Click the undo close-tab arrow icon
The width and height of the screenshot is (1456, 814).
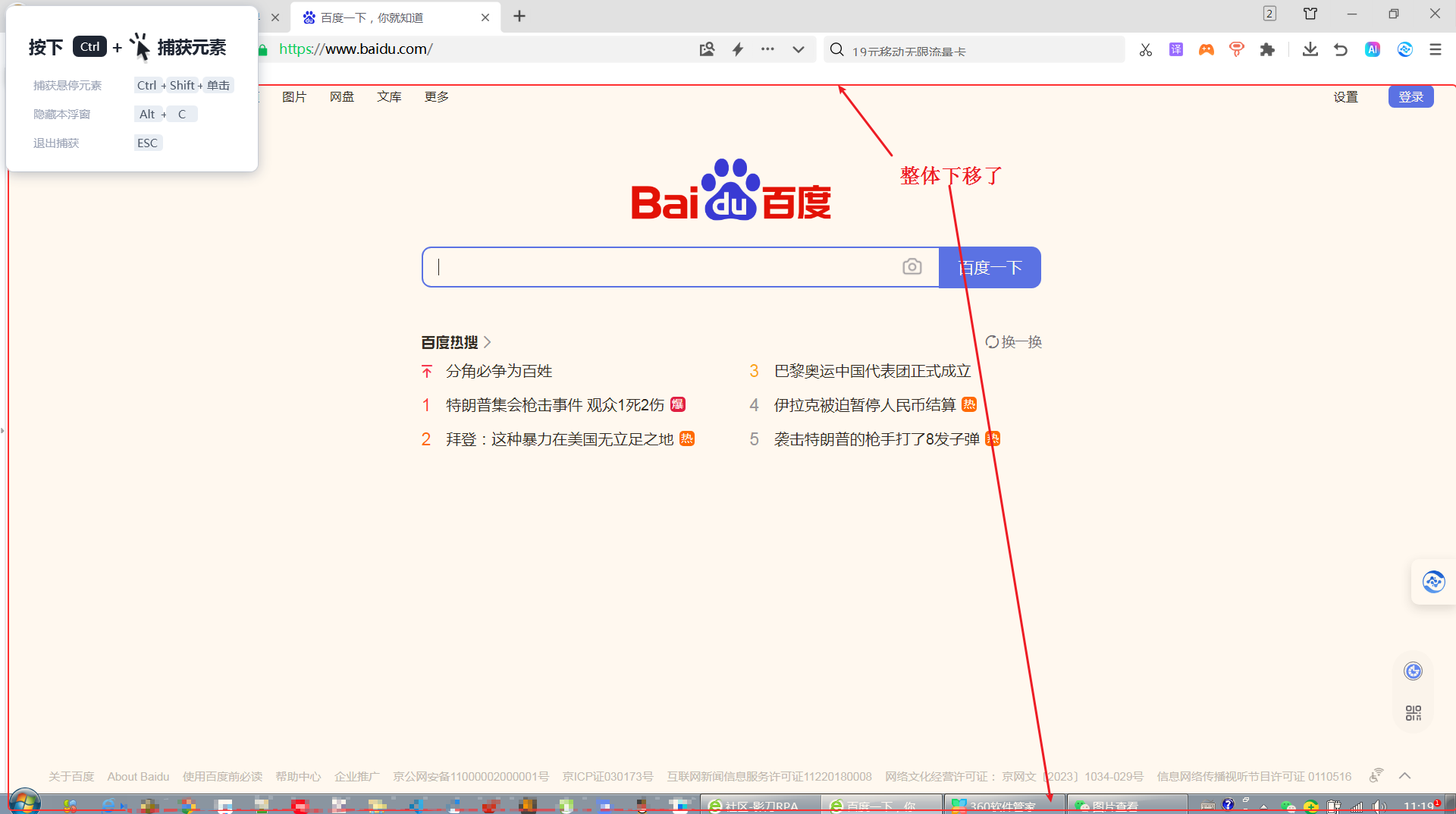[1341, 50]
